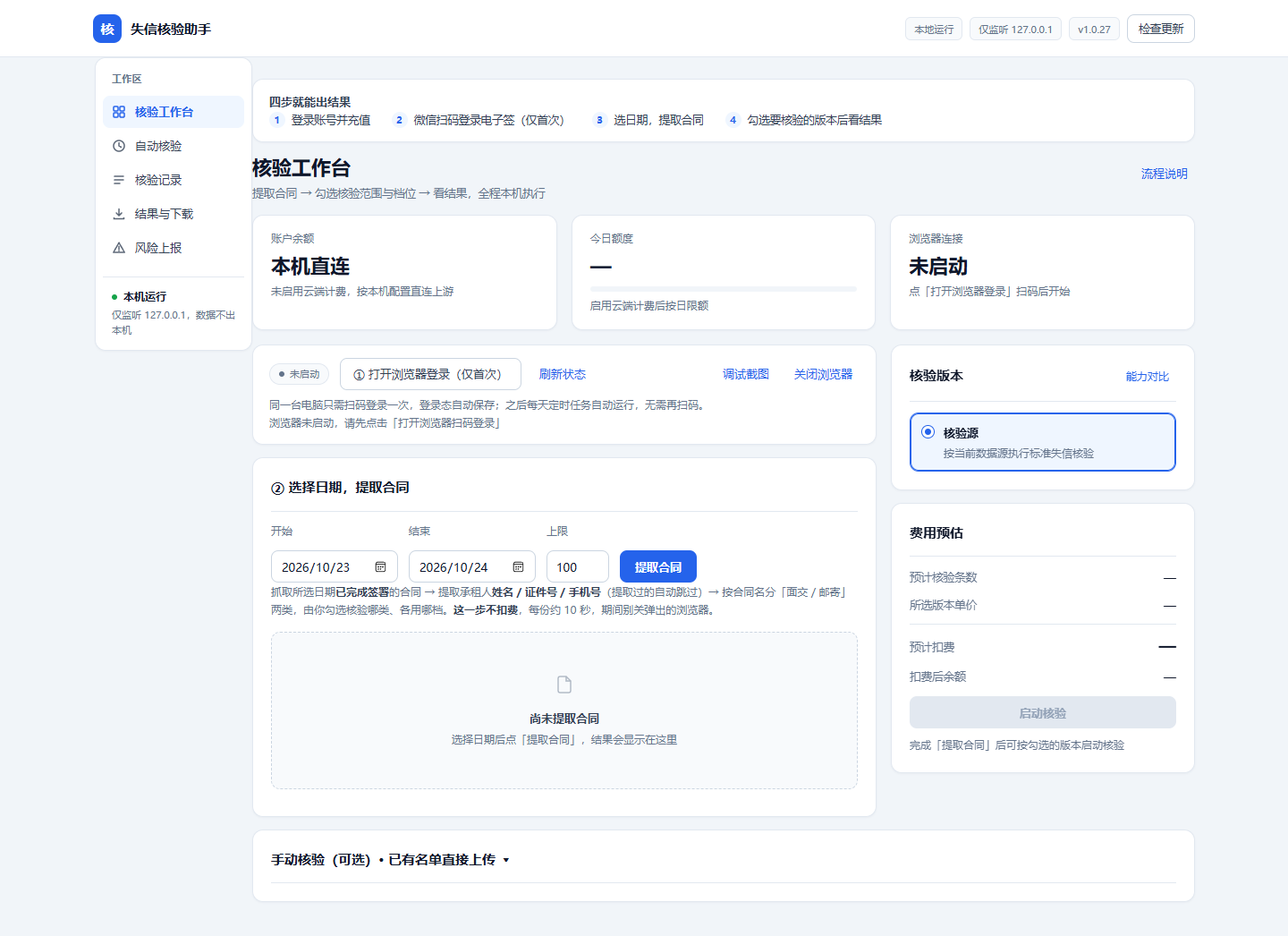1288x936 pixels.
Task: Click the 调试截图 link
Action: pyautogui.click(x=746, y=374)
